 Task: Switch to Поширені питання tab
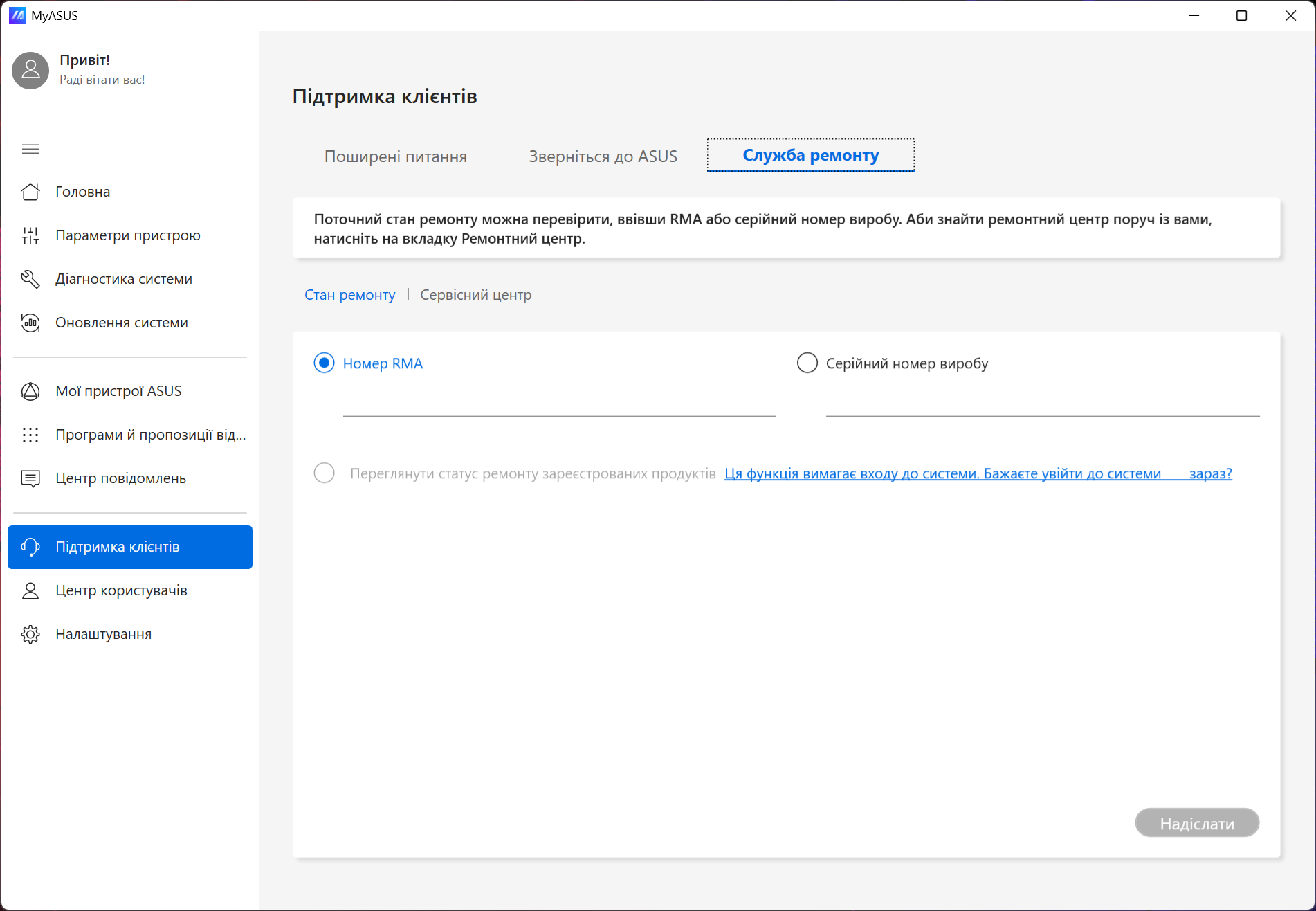tap(395, 156)
